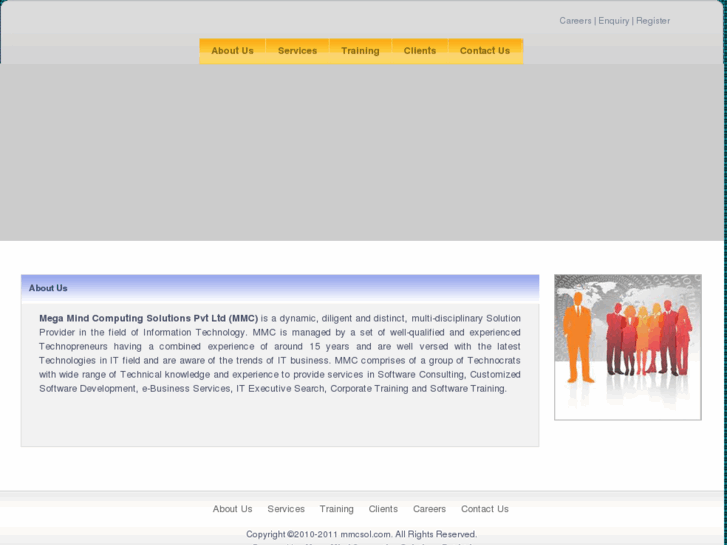Screen dimensions: 727x545
Task: Open the Register link in the header
Action: pyautogui.click(x=653, y=21)
